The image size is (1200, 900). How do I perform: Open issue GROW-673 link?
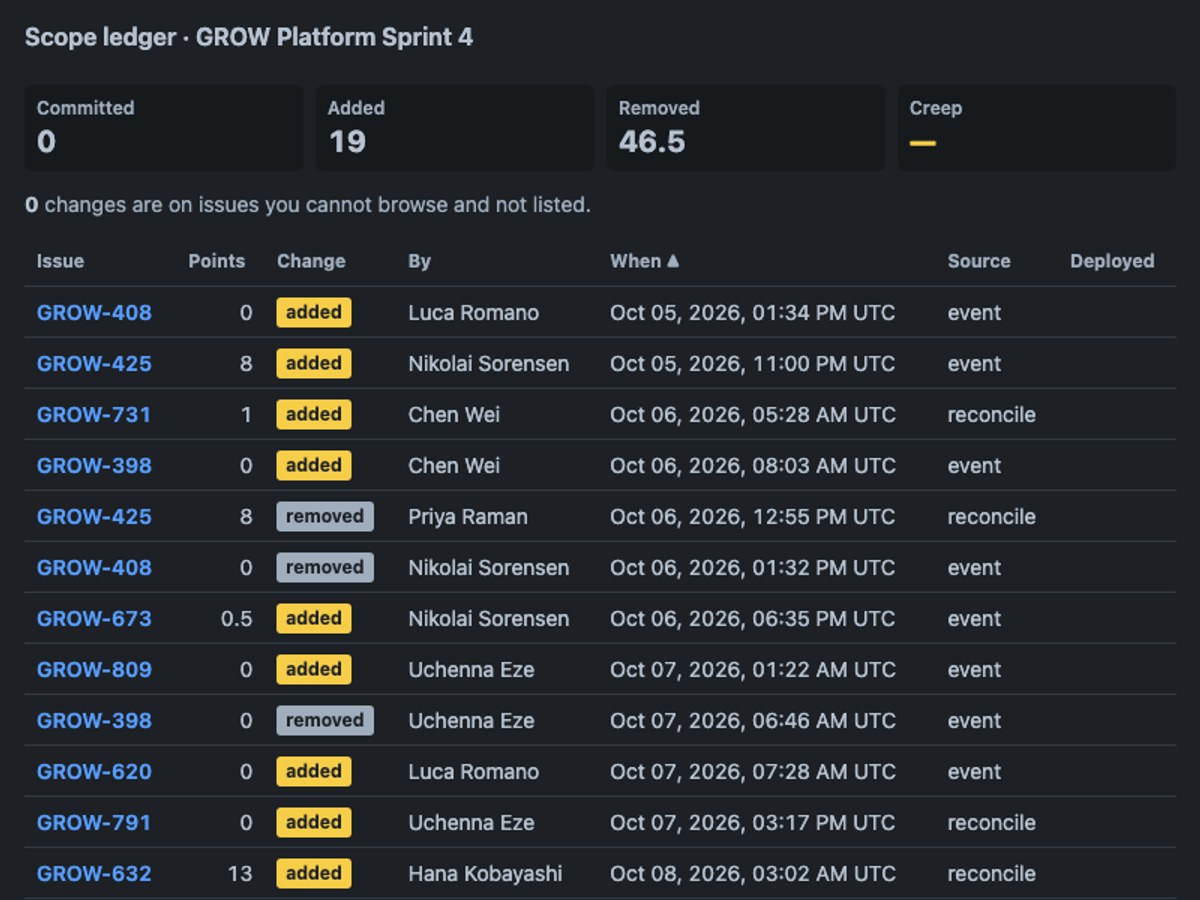[94, 618]
